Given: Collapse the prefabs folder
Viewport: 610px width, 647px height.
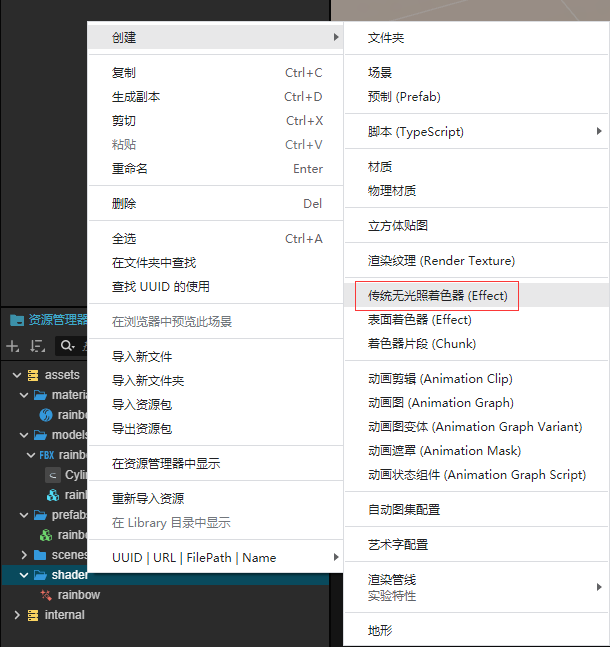Looking at the screenshot, I should pos(24,515).
